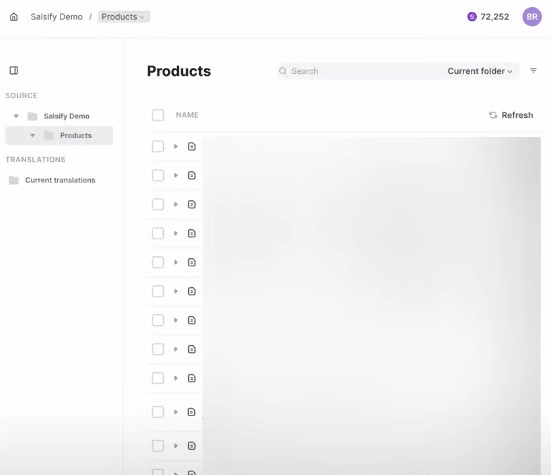The width and height of the screenshot is (551, 475).
Task: Click the Salsify Demo folder icon
Action: click(x=32, y=116)
